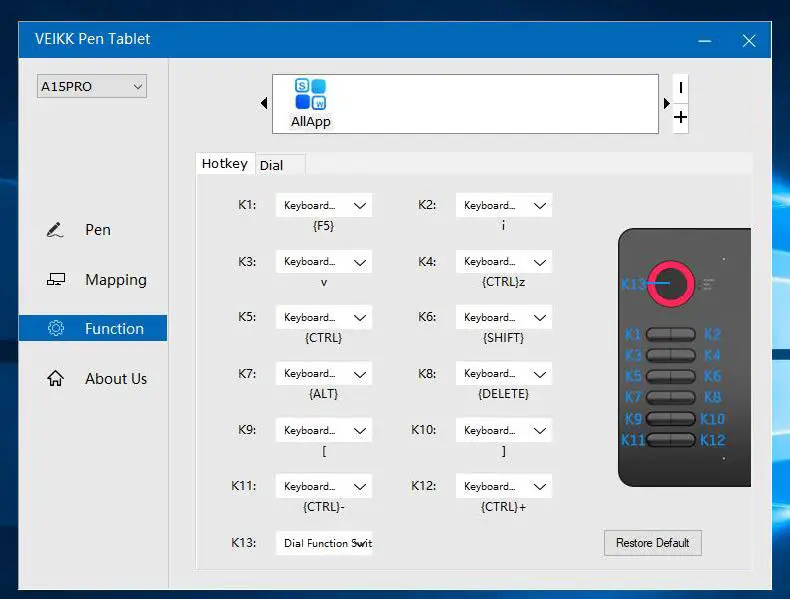
Task: Remove an application with the minus button
Action: pos(681,88)
